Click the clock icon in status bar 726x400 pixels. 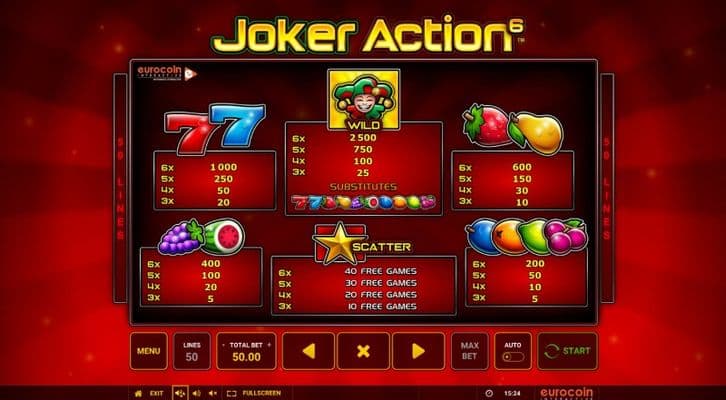coord(489,394)
